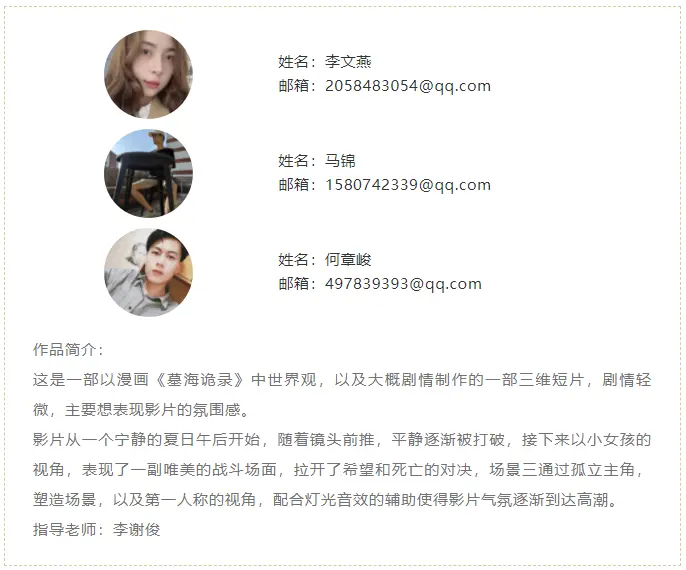Click the instructor name 李谢俊
Image resolution: width=686 pixels, height=570 pixels.
click(x=136, y=530)
